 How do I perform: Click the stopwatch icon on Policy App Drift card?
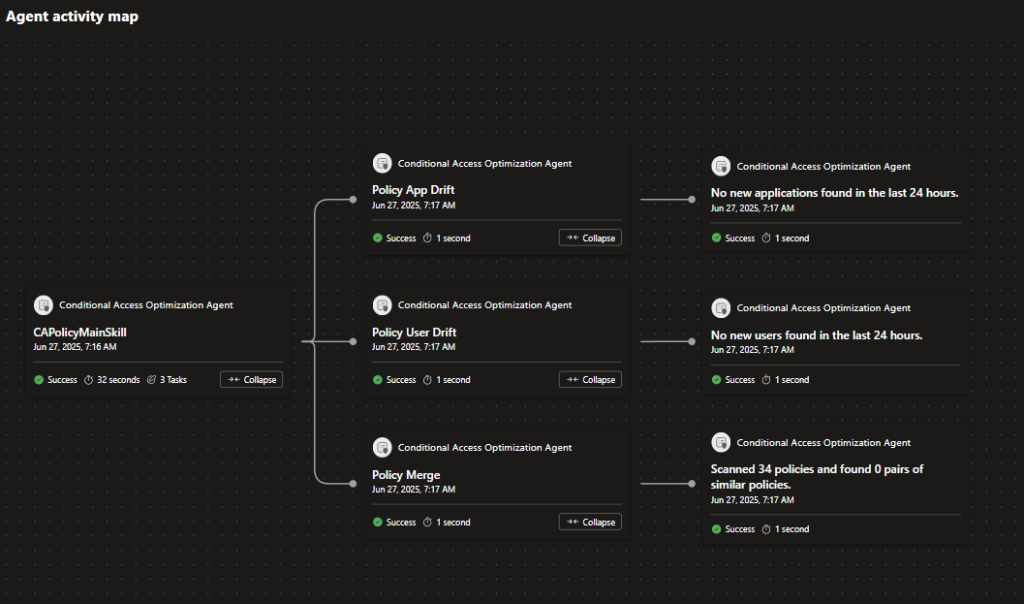[x=427, y=238]
